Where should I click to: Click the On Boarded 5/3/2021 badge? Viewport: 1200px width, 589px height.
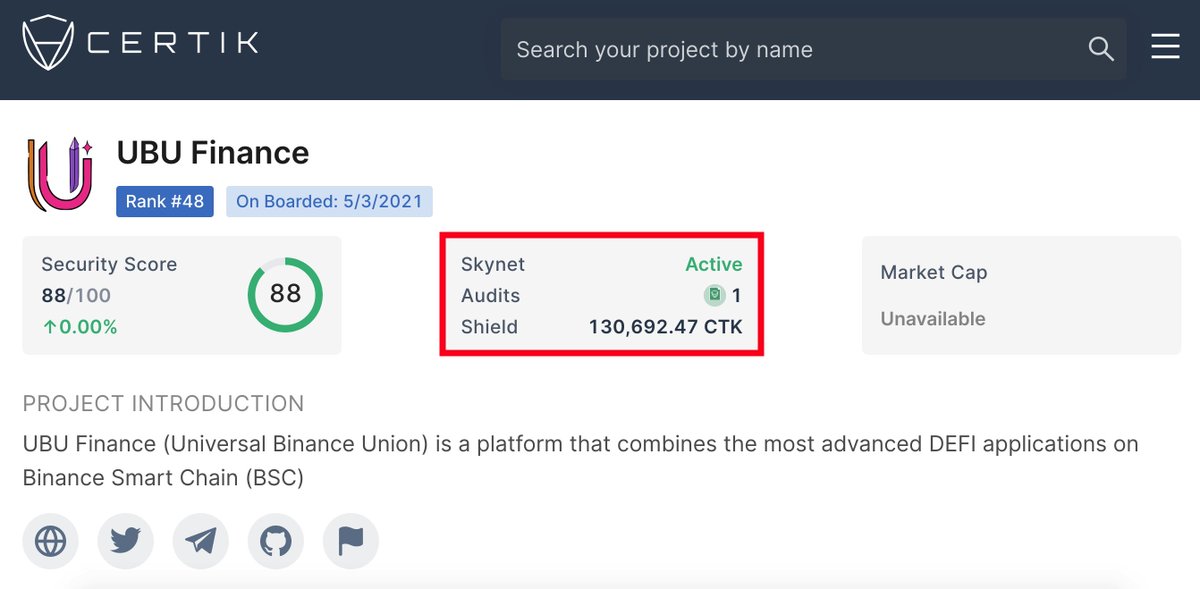[x=330, y=201]
